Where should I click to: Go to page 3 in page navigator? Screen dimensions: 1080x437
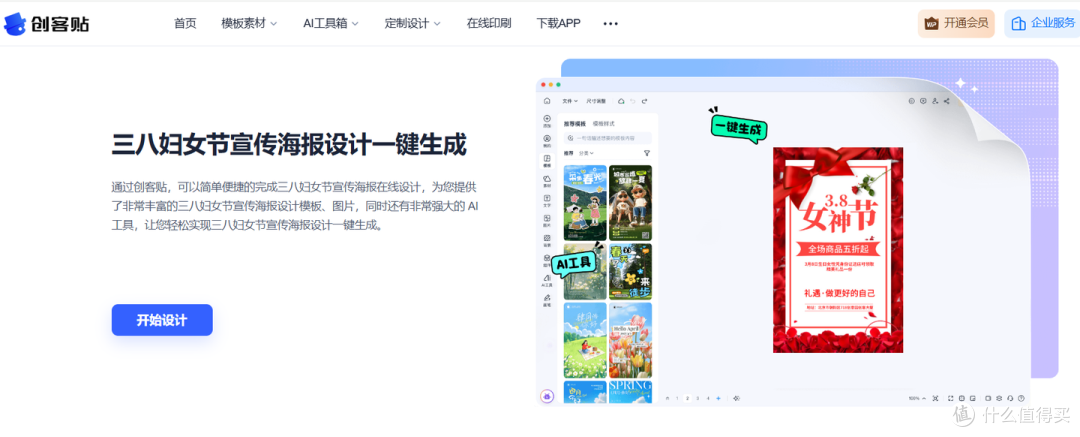[x=698, y=398]
